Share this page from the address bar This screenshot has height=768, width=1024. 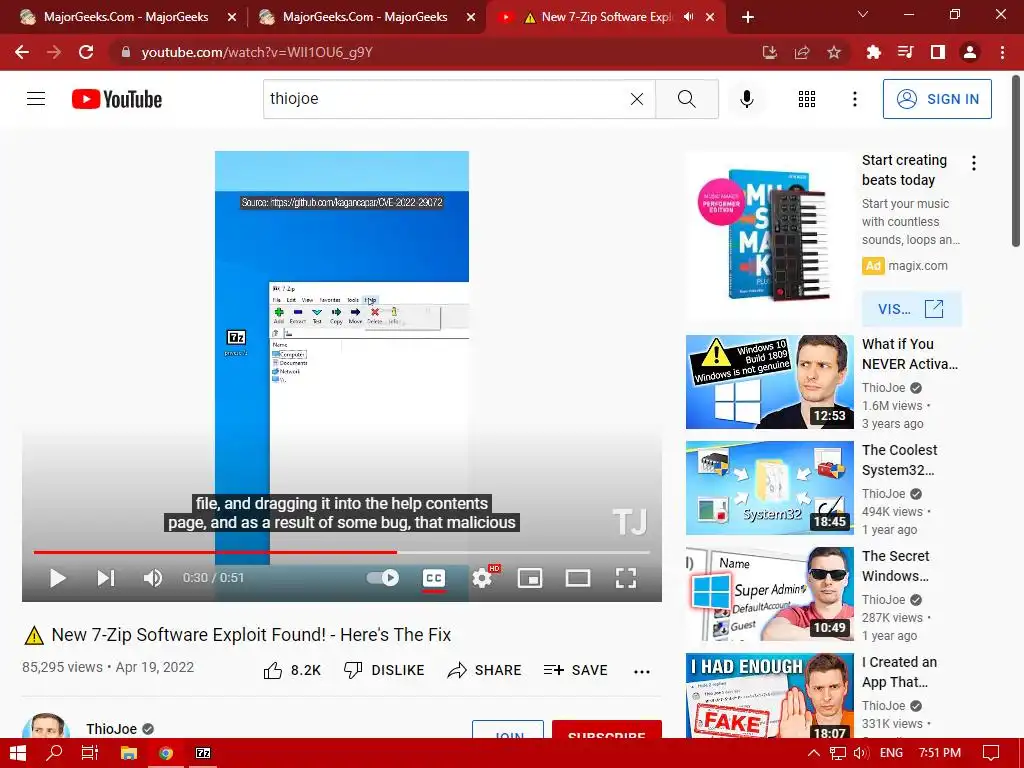click(802, 52)
